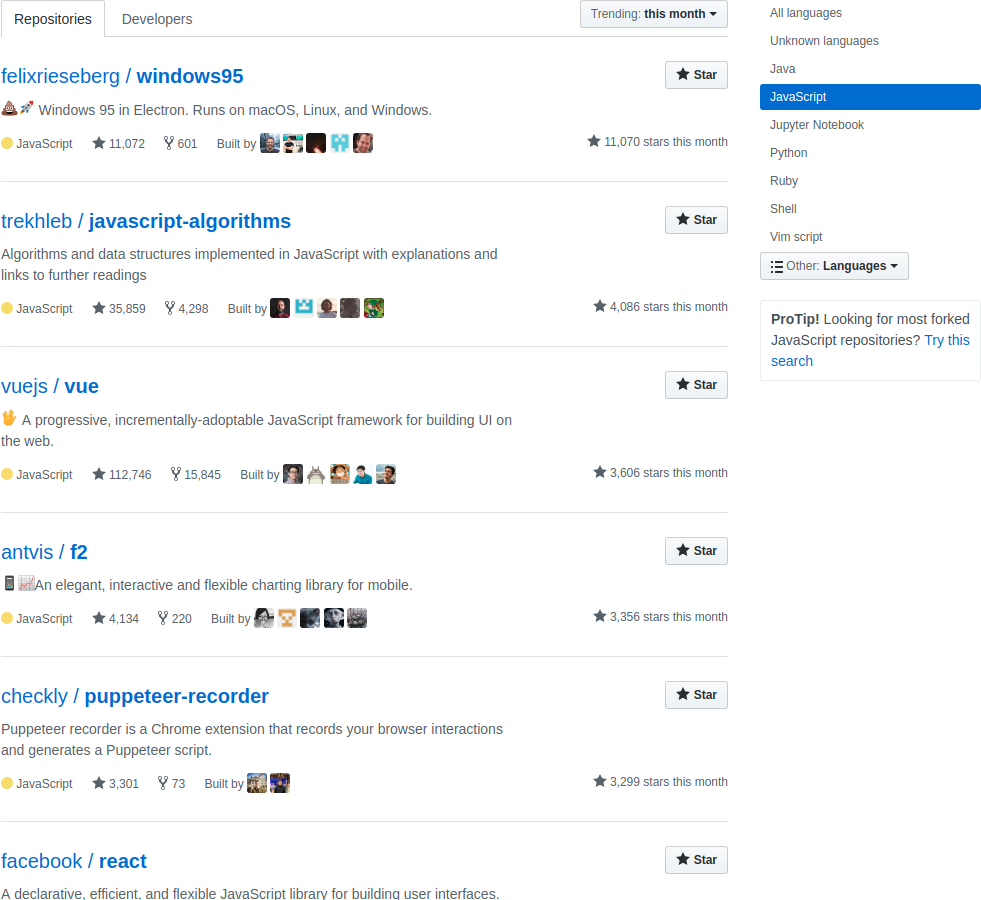Select Jupyter Notebook in language list
981x900 pixels.
[816, 125]
